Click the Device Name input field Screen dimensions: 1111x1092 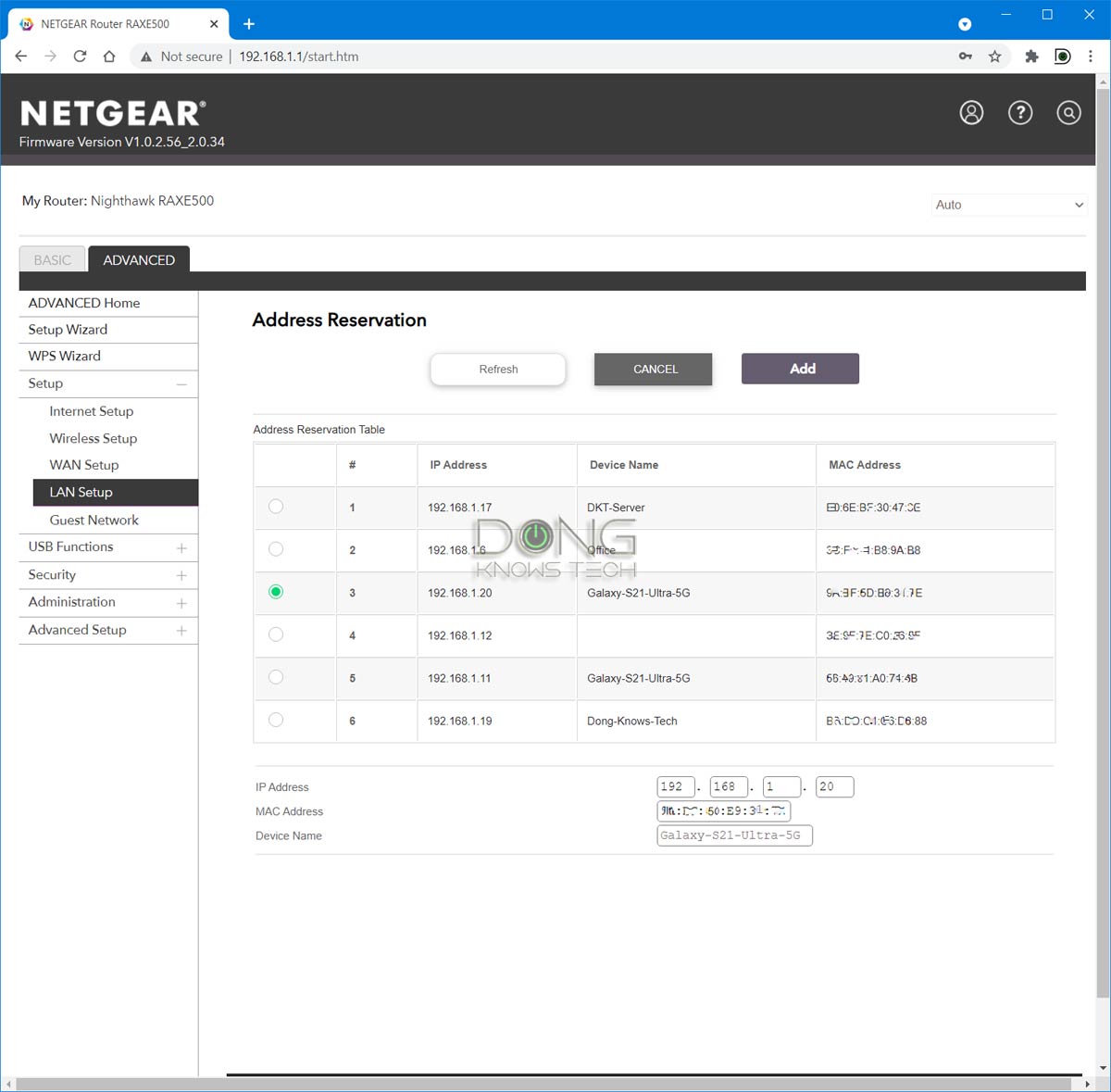734,835
